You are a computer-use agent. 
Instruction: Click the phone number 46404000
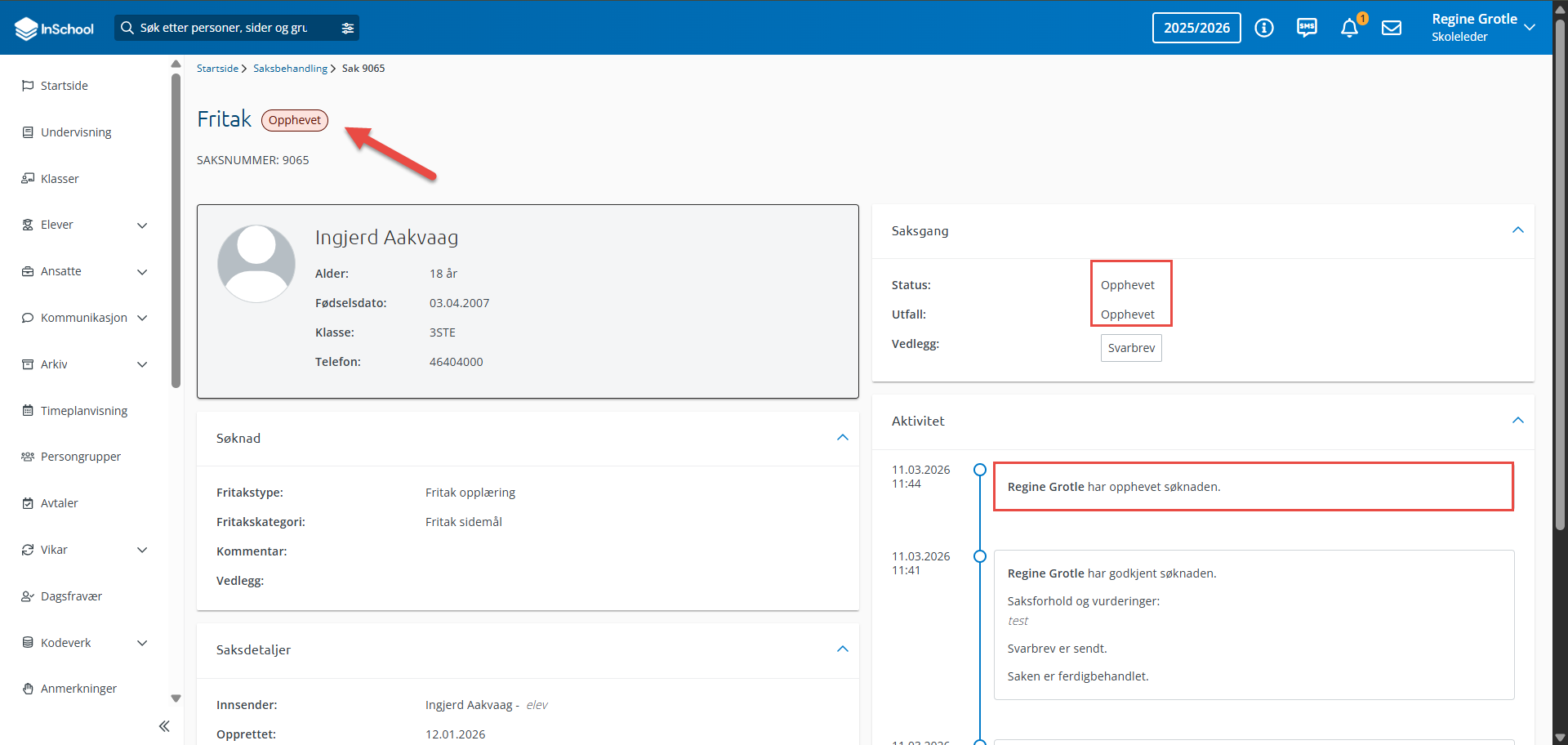pos(457,362)
